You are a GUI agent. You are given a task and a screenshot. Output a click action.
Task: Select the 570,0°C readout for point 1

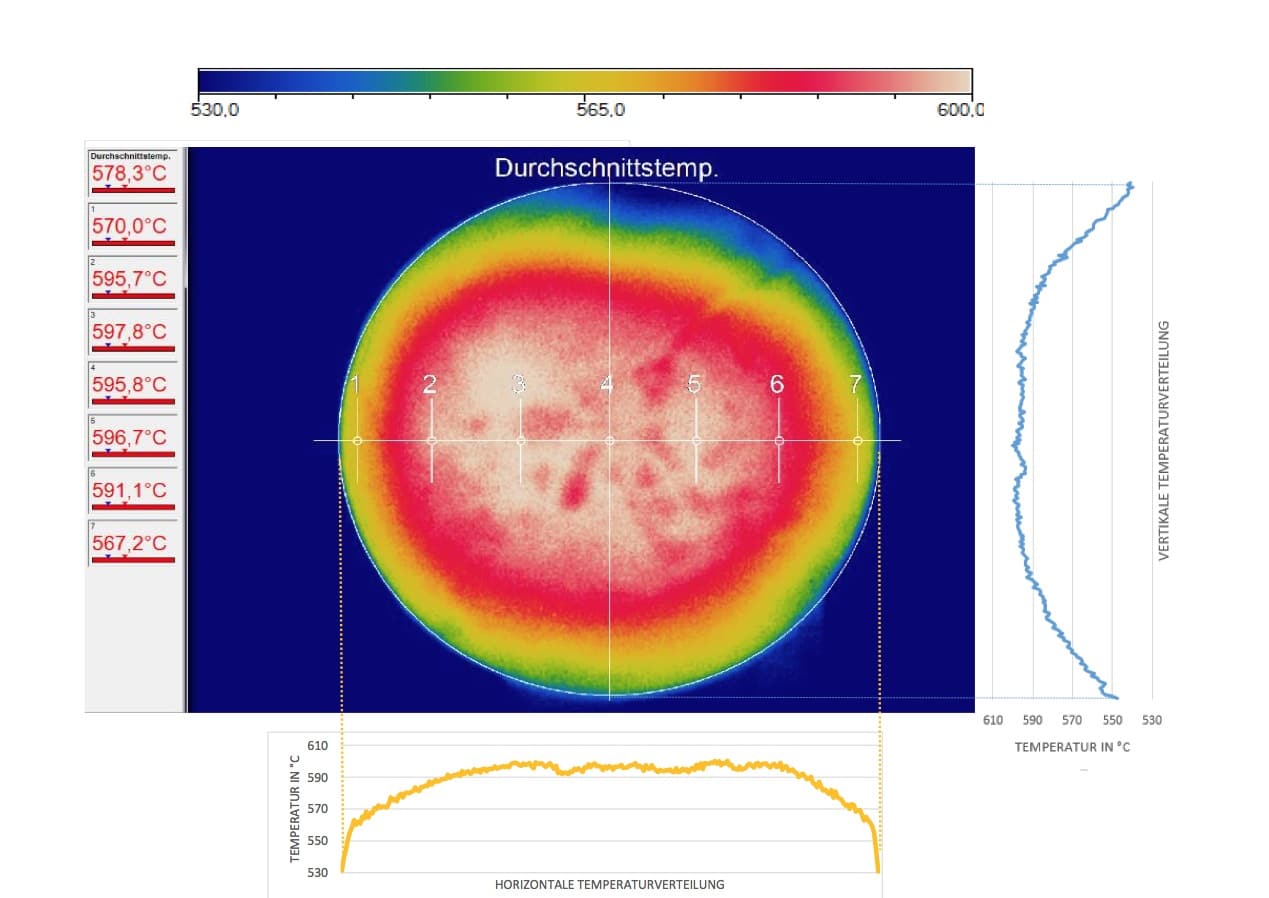pos(132,225)
